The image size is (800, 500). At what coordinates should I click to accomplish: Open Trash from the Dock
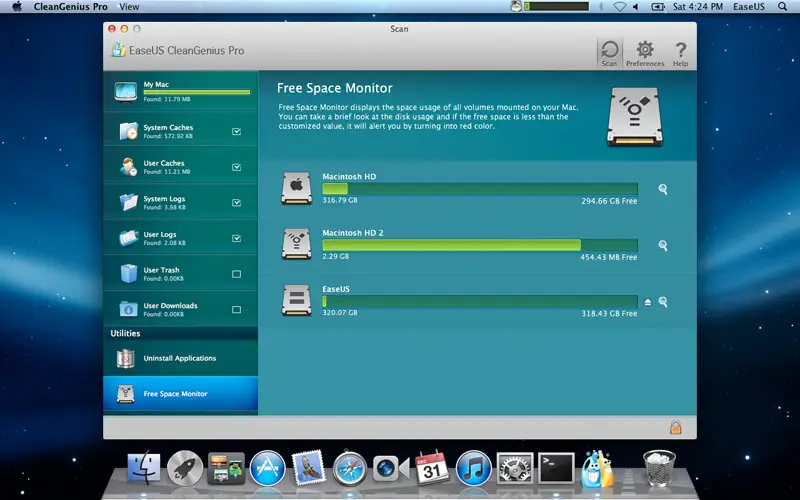[x=659, y=468]
